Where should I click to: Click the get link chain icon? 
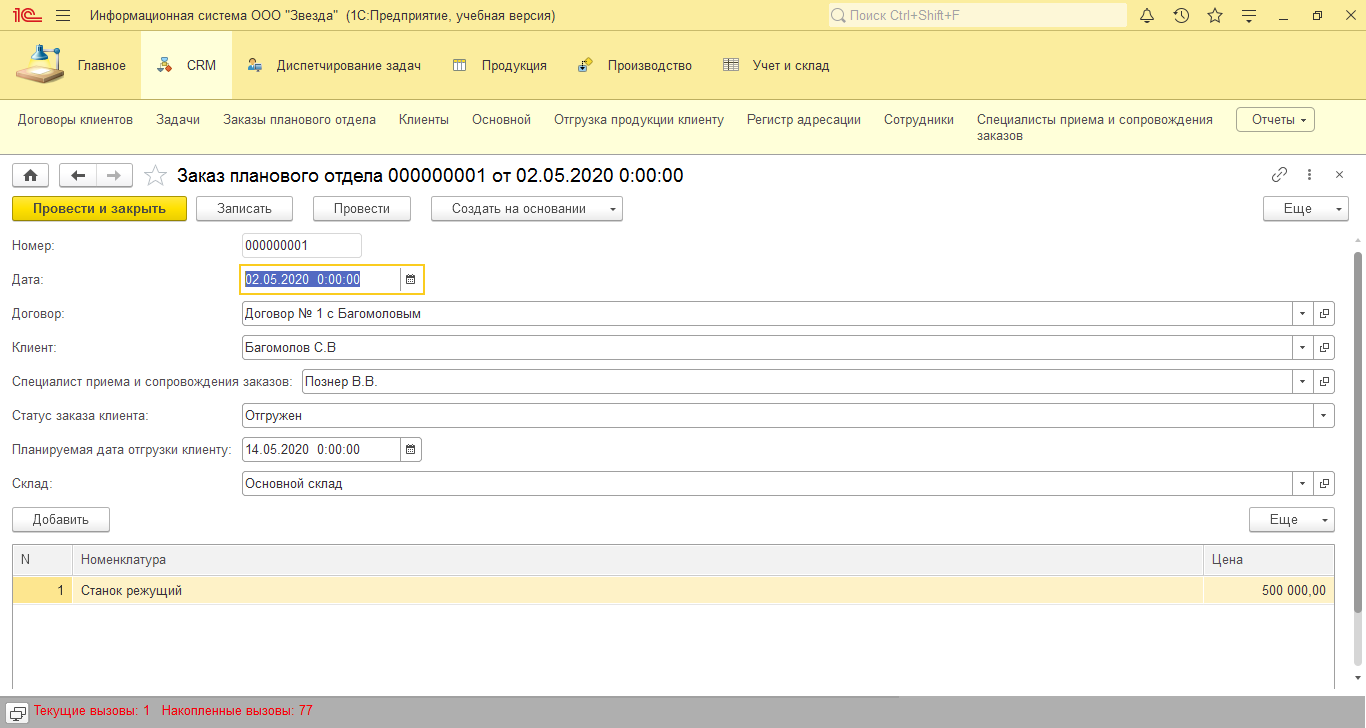1279,175
